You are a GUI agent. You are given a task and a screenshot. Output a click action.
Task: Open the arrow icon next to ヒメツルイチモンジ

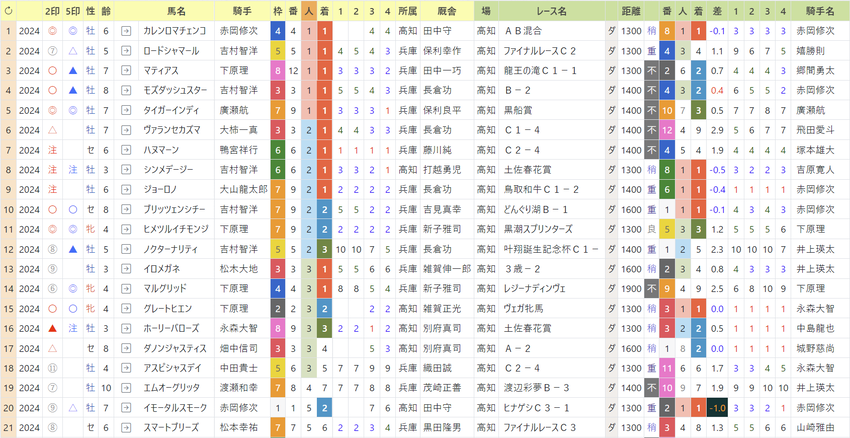click(x=126, y=229)
